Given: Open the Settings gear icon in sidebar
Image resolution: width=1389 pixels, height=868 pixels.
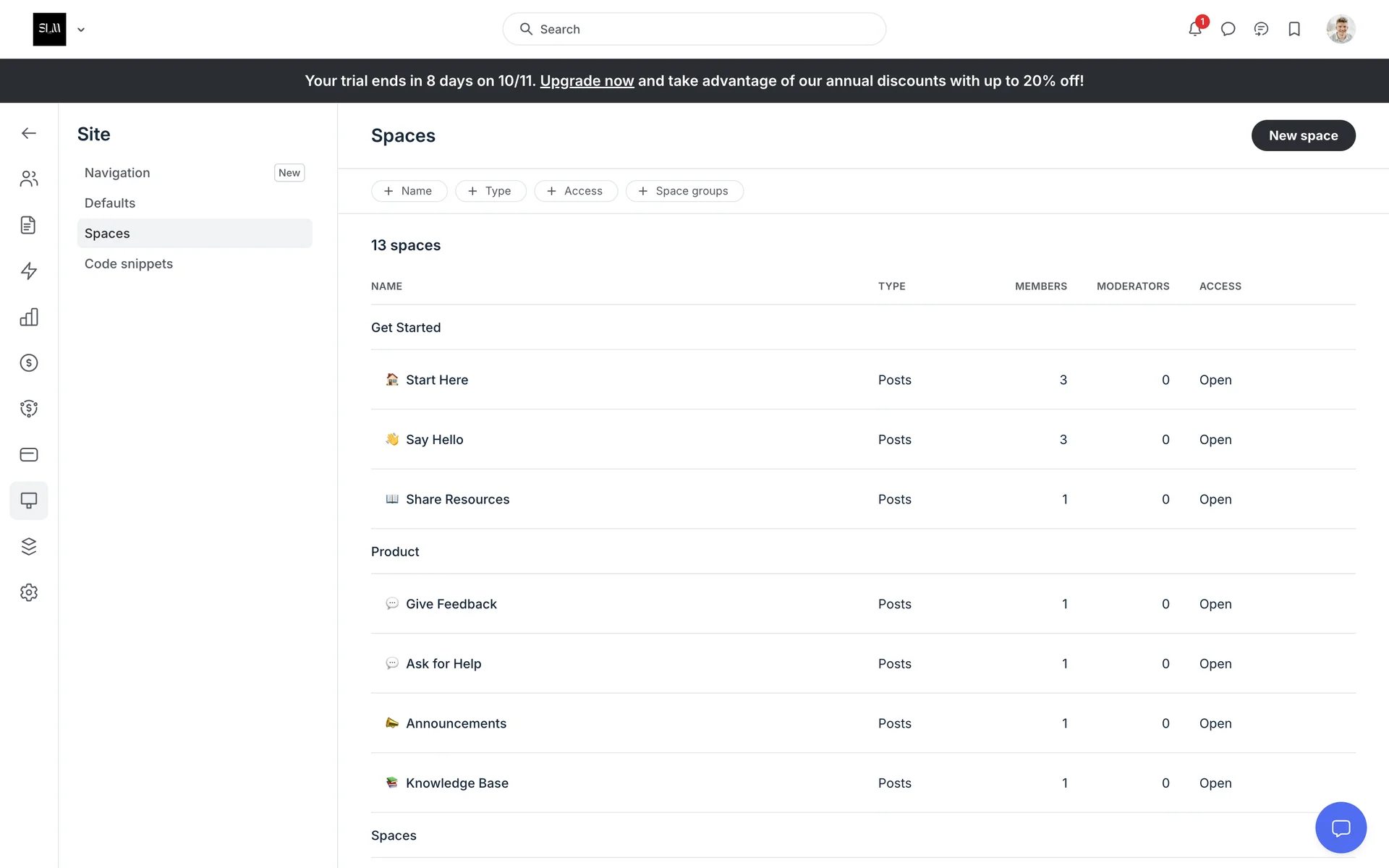Looking at the screenshot, I should pyautogui.click(x=29, y=592).
